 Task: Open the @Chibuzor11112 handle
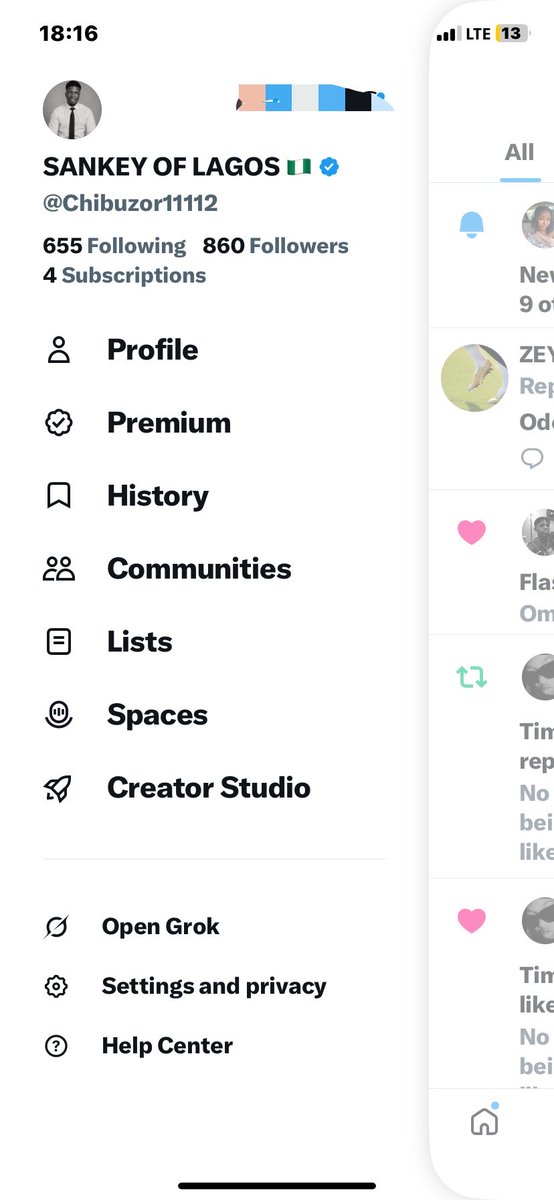point(130,203)
